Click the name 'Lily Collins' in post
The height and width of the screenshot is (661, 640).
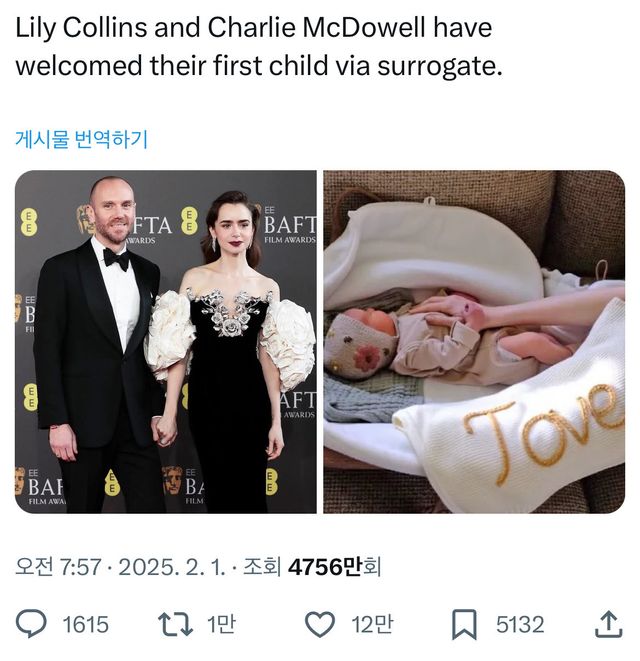(70, 28)
